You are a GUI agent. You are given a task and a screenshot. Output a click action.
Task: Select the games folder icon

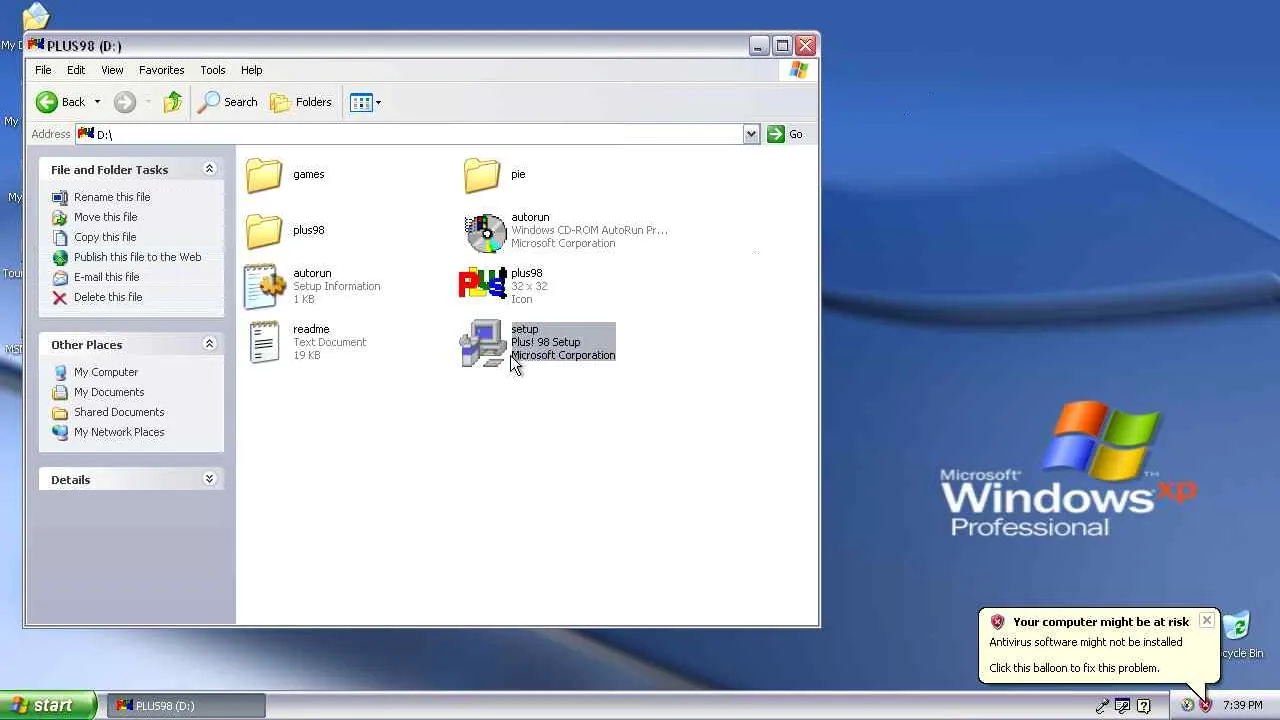tap(264, 175)
